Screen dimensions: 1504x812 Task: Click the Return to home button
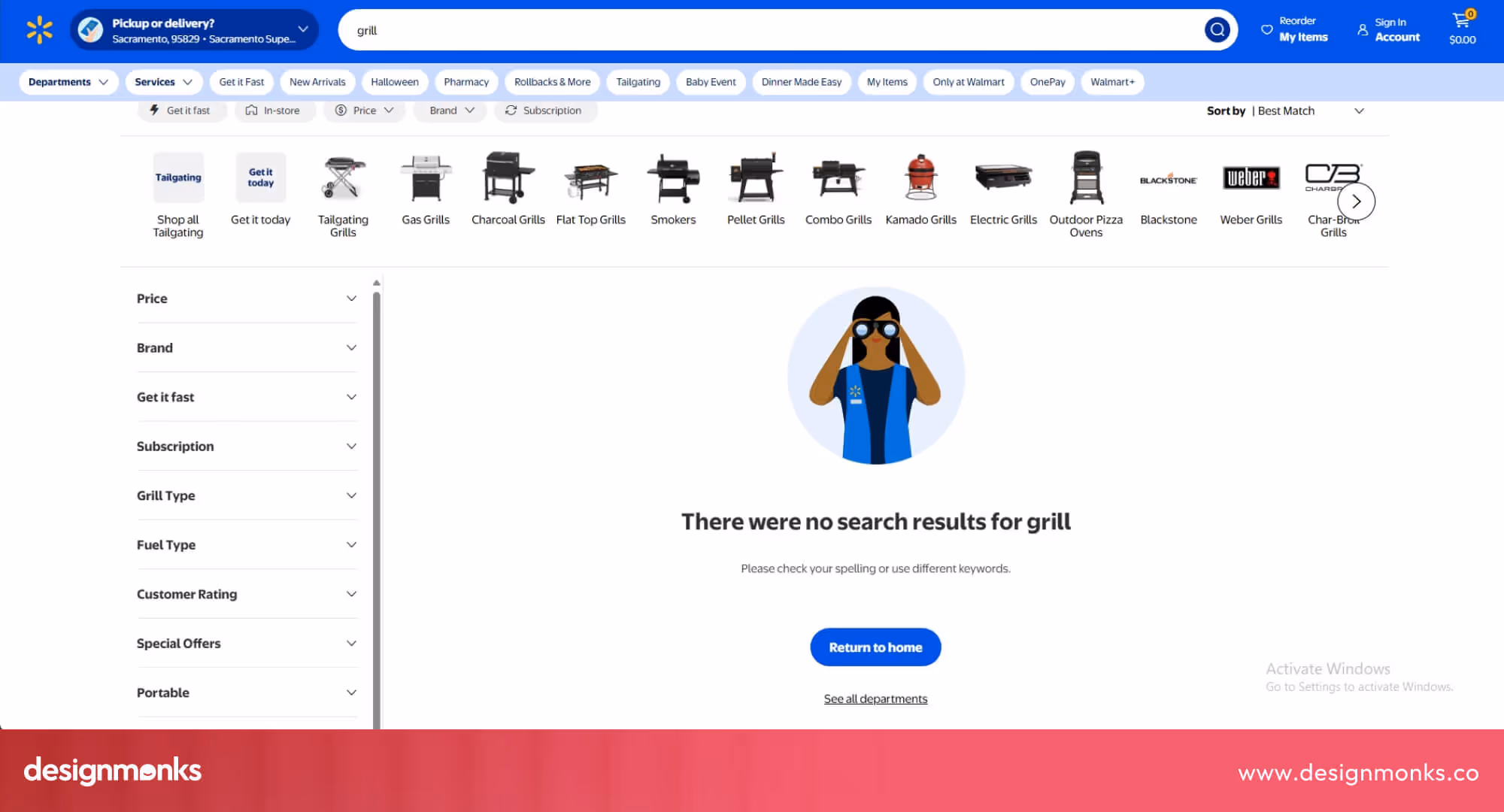[875, 647]
